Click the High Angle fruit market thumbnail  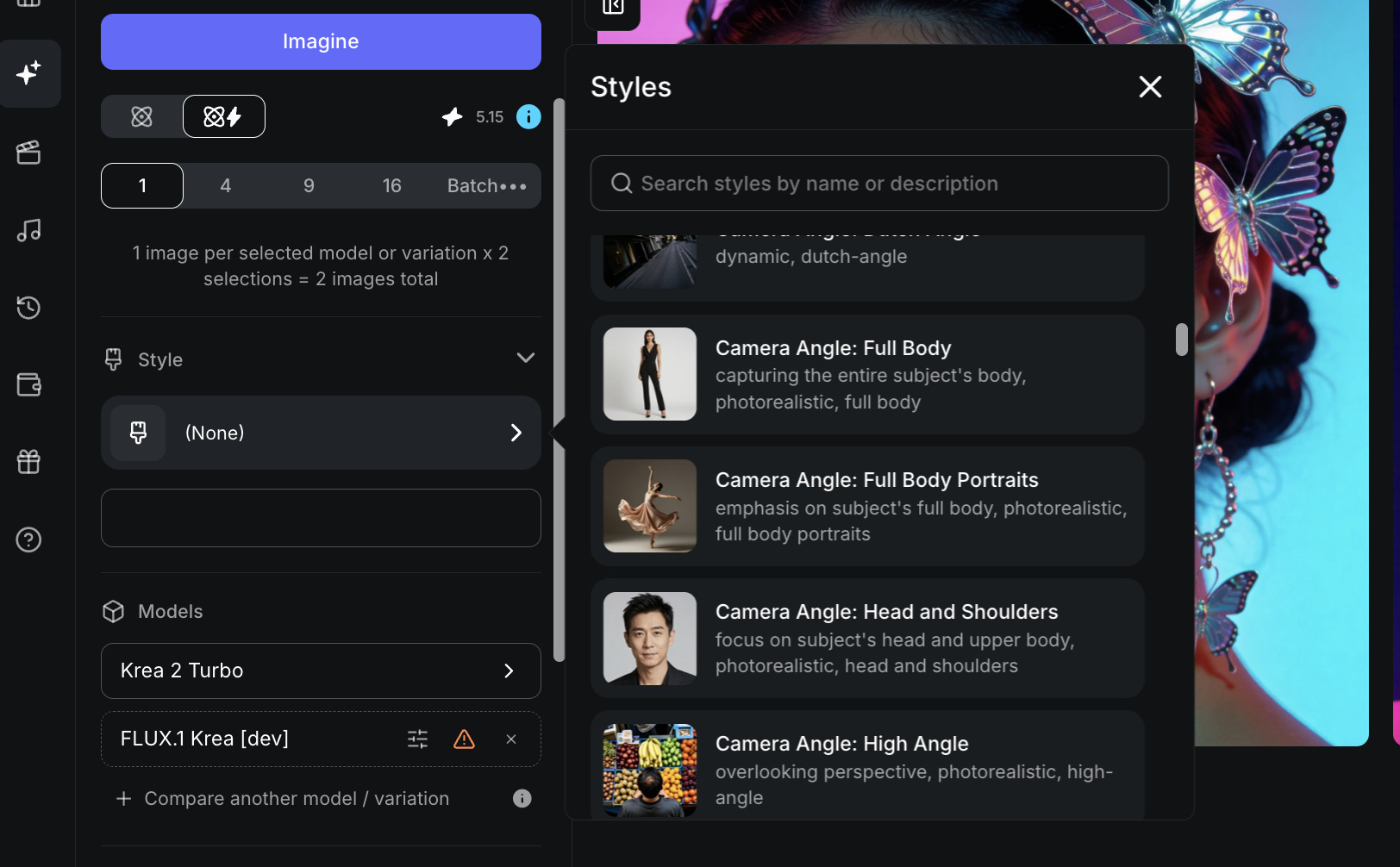pyautogui.click(x=650, y=770)
